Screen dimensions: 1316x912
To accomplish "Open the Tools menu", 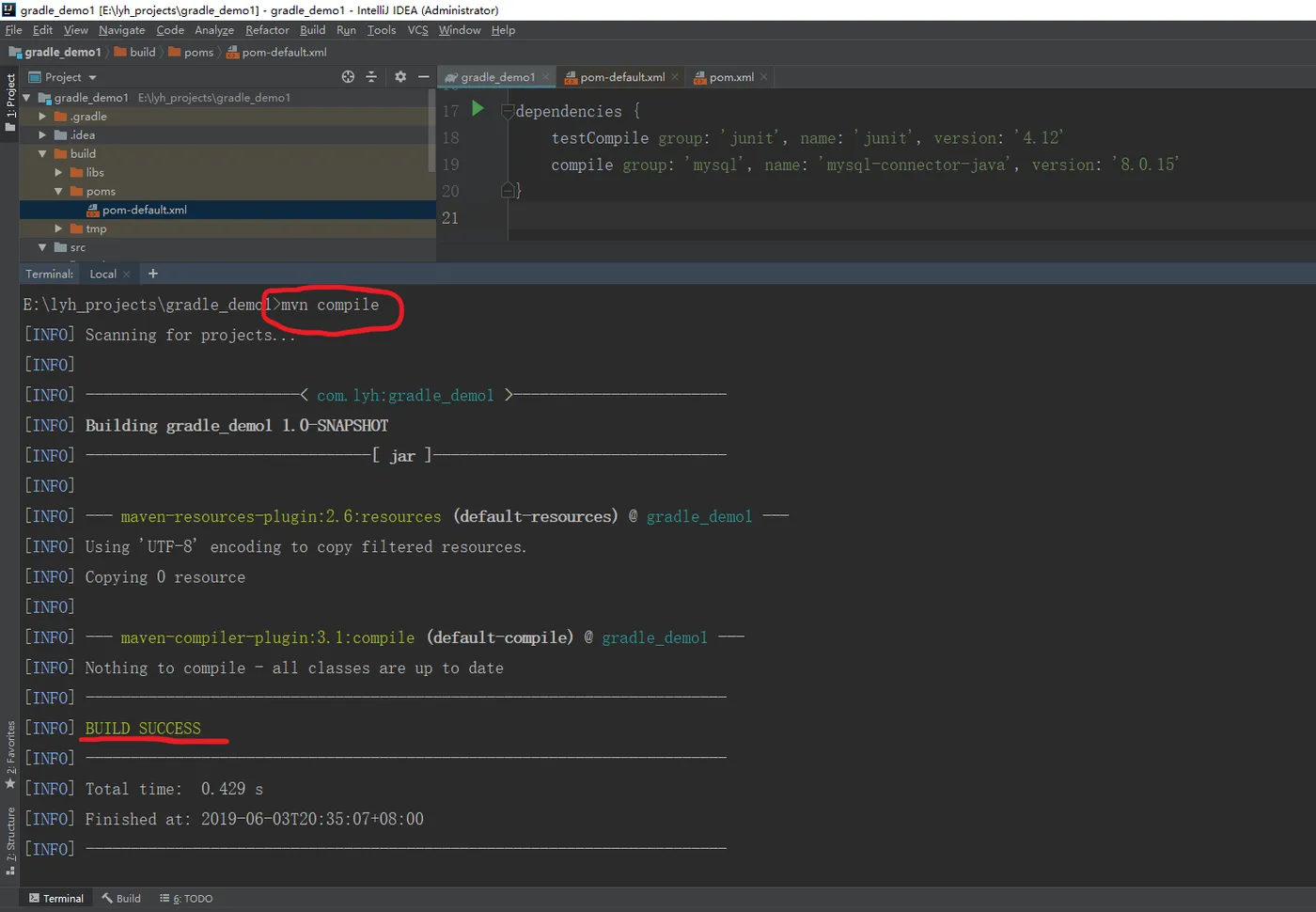I will tap(382, 30).
